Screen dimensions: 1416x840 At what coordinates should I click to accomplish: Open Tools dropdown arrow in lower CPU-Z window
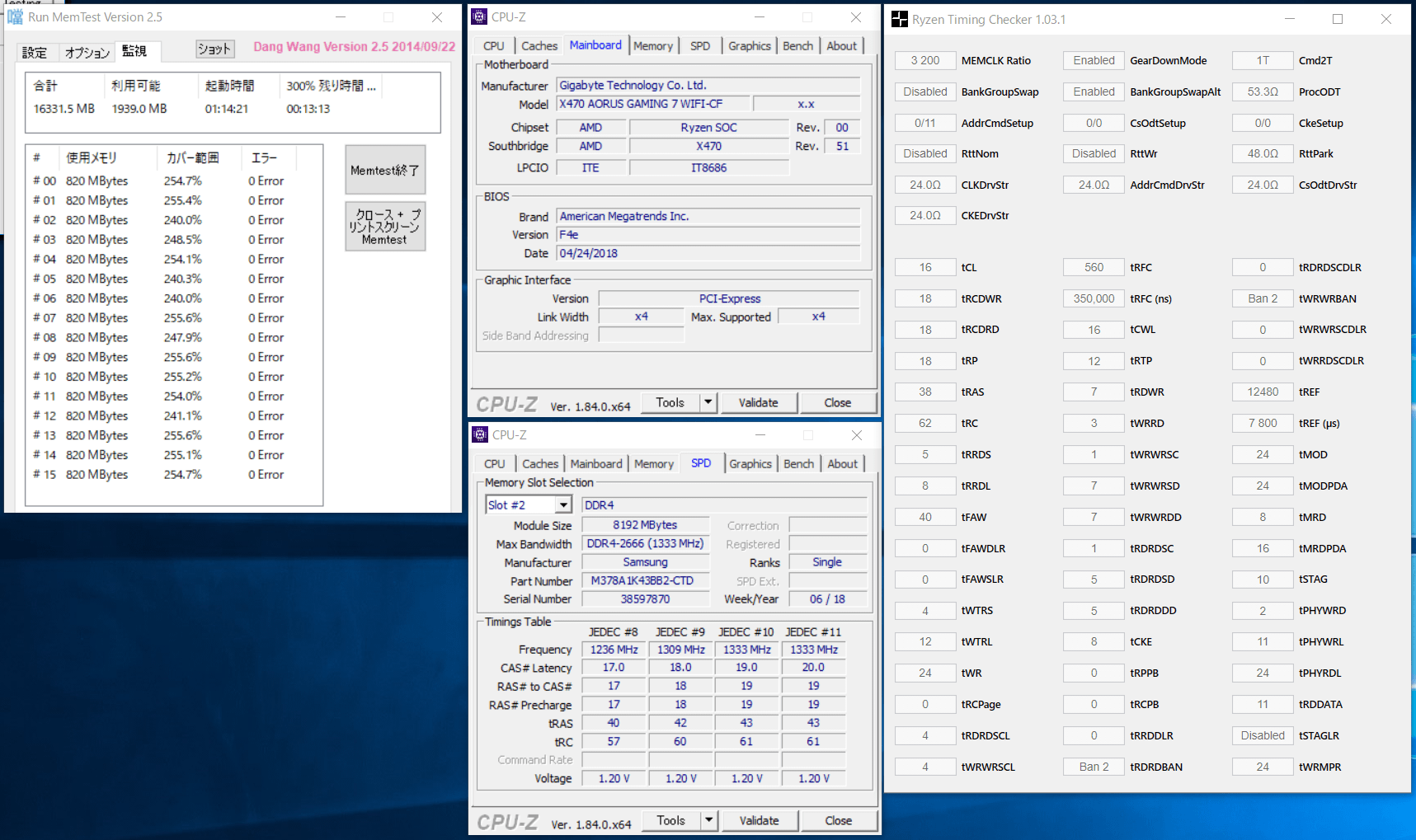708,820
